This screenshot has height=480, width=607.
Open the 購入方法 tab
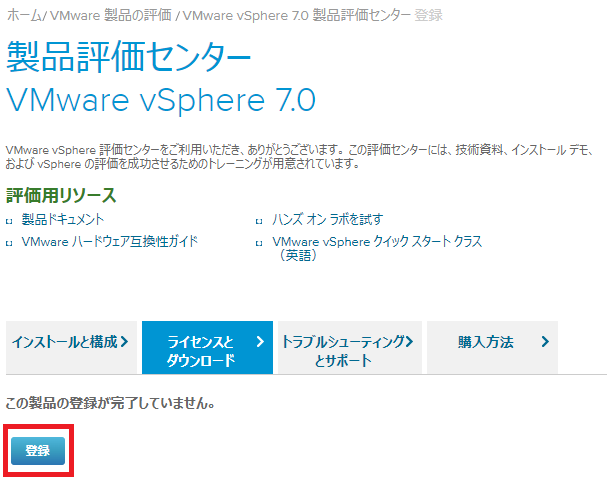coord(492,347)
